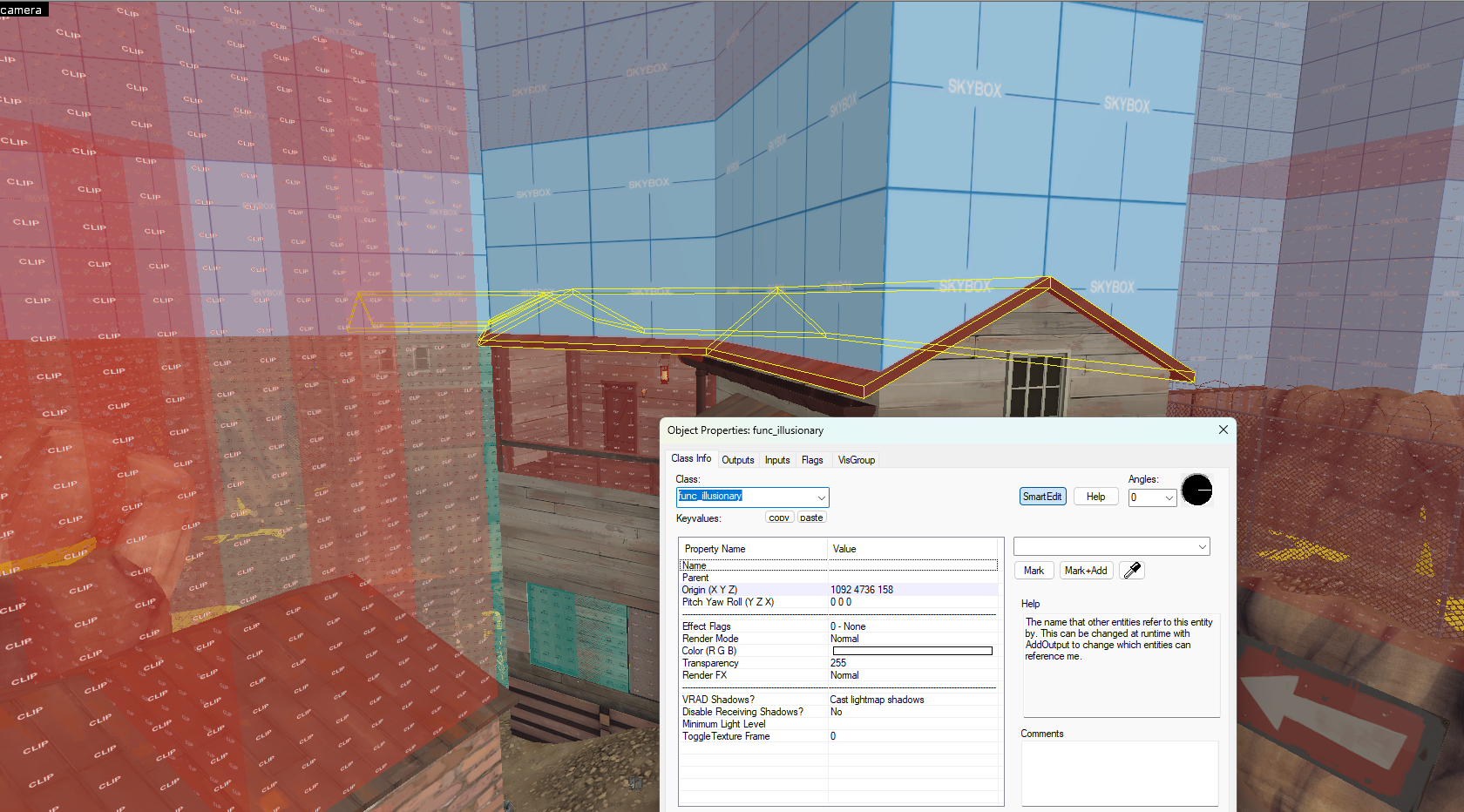The image size is (1464, 812).
Task: Adjust the black Angles compass dial
Action: (x=1196, y=490)
